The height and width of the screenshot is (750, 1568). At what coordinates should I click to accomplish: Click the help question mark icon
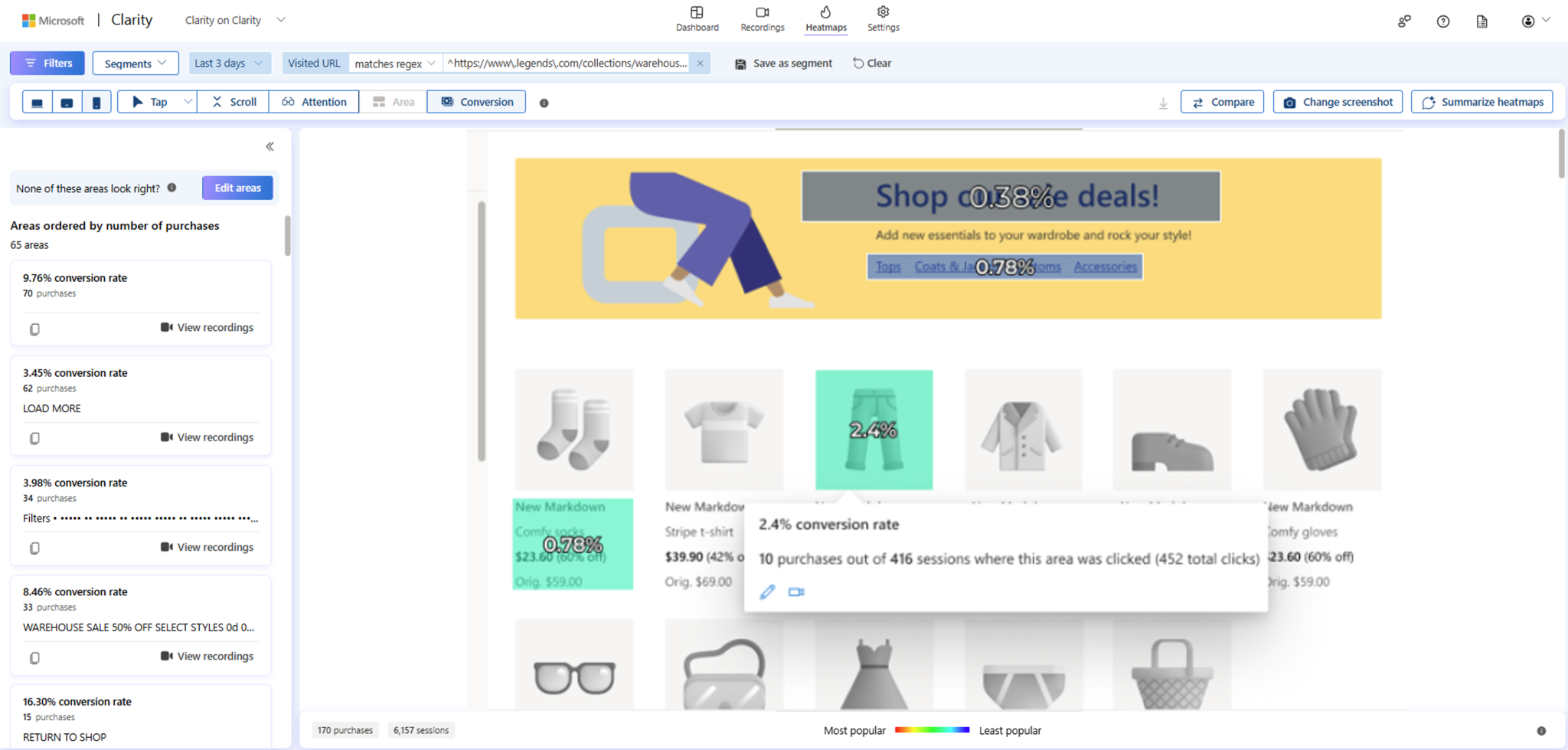pos(1443,21)
